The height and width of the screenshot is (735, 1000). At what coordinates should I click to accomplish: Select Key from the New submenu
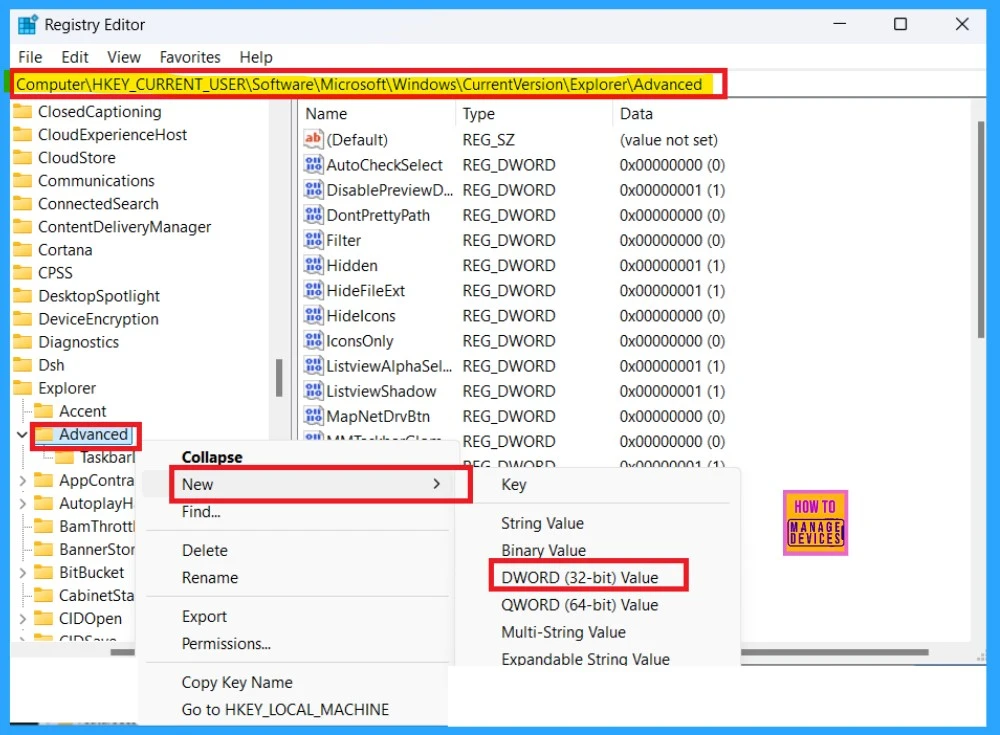(x=514, y=485)
